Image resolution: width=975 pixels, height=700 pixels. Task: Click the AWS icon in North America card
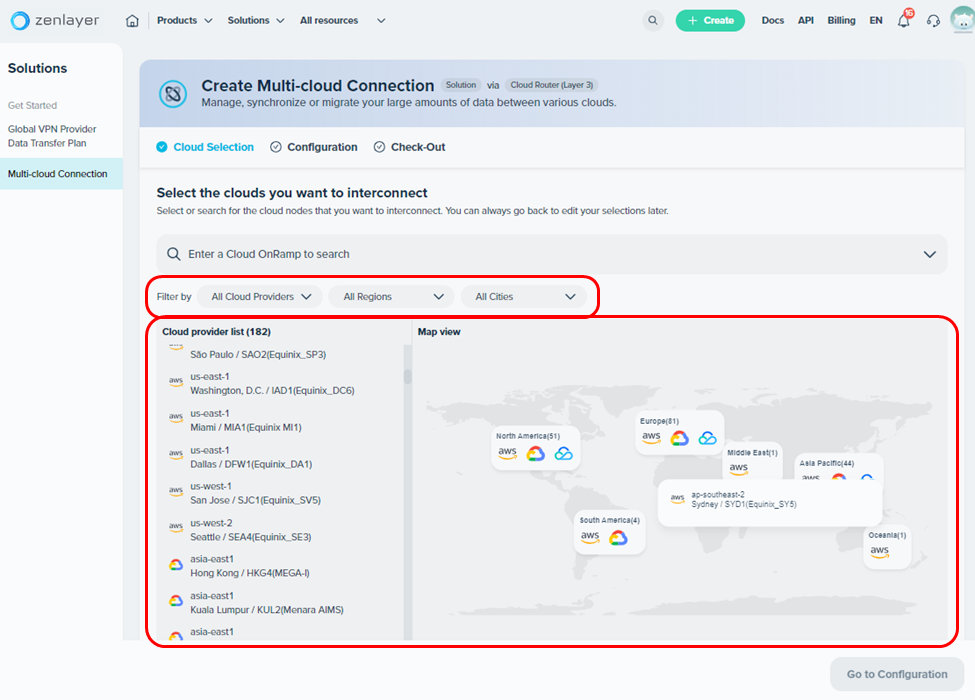[507, 453]
